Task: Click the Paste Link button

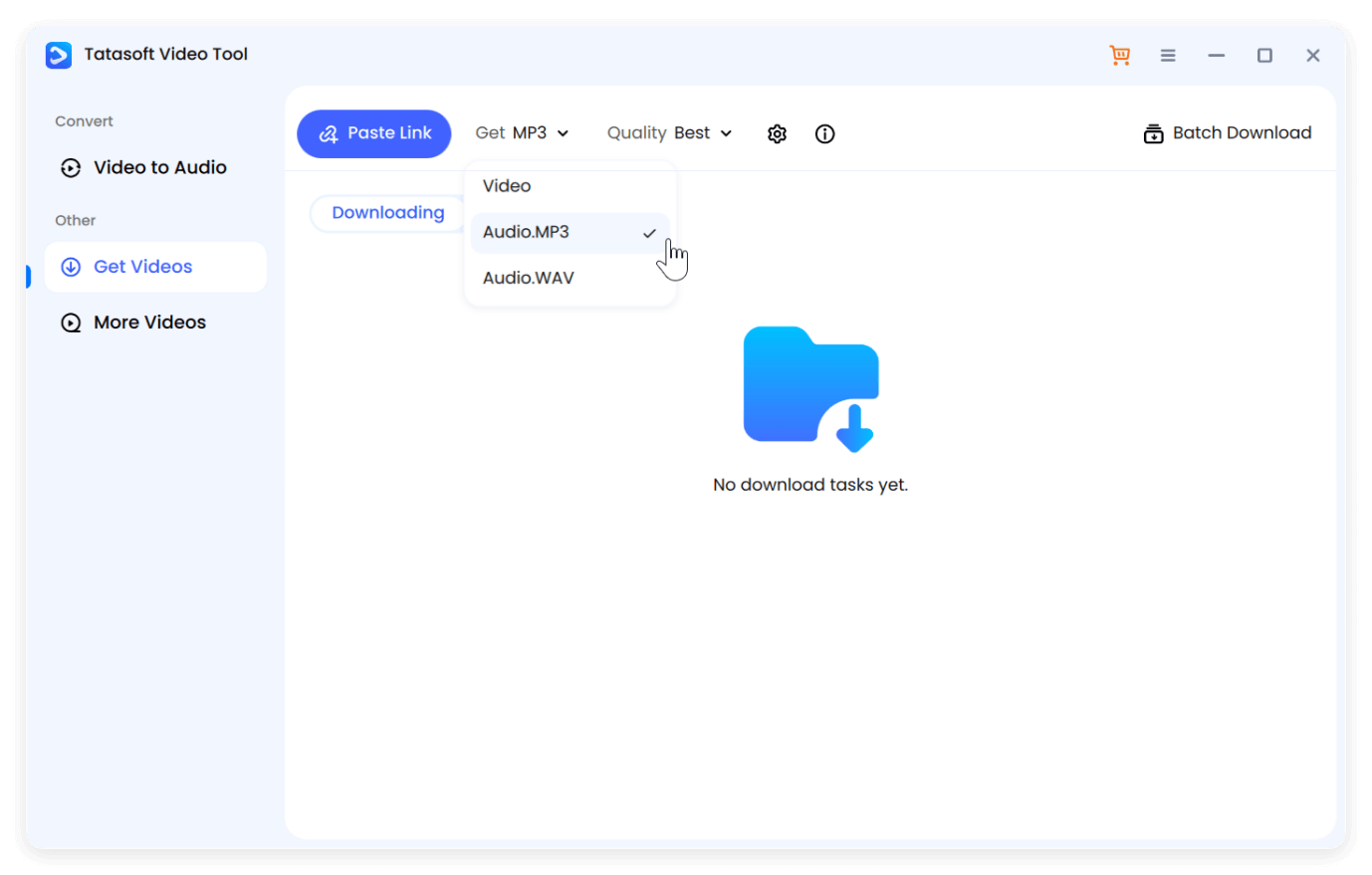Action: tap(373, 132)
